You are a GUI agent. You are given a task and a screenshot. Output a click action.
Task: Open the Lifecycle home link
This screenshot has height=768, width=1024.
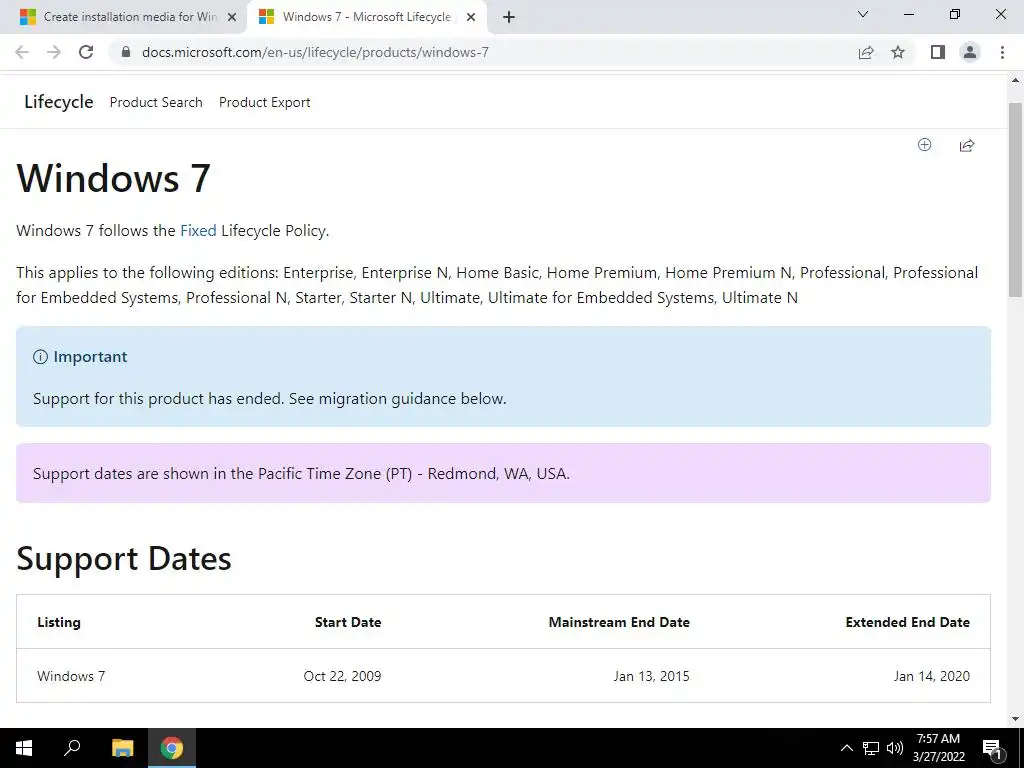click(59, 102)
